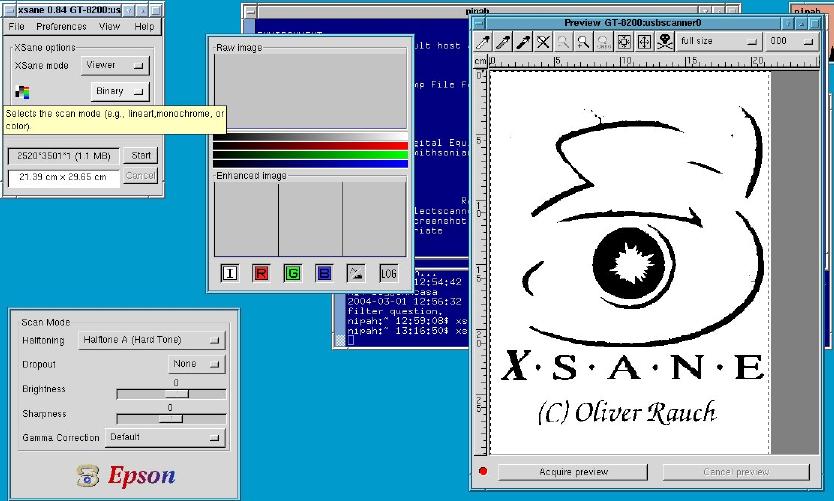The height and width of the screenshot is (501, 834).
Task: Toggle the red (R) histogram channel
Action: click(261, 273)
